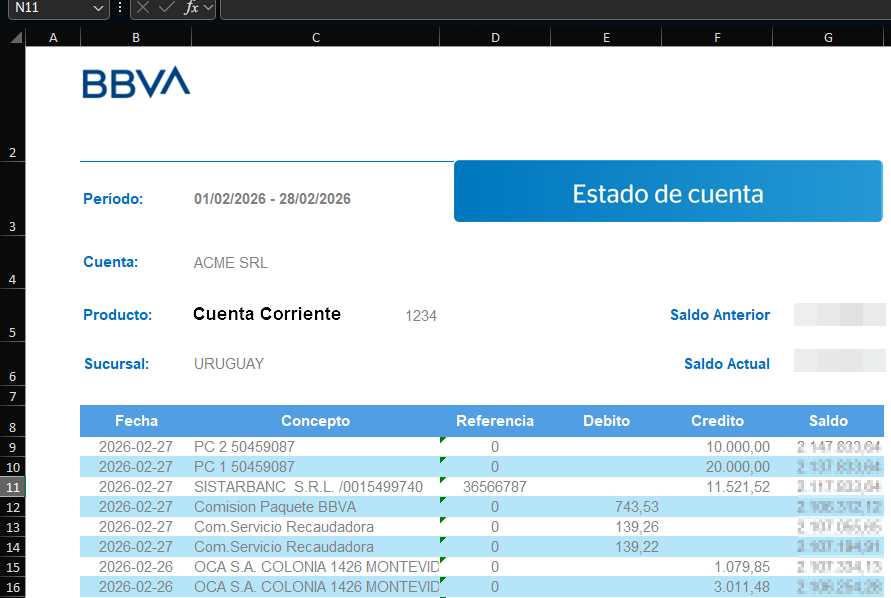Select row 12 header
The height and width of the screenshot is (598, 891).
coord(13,506)
